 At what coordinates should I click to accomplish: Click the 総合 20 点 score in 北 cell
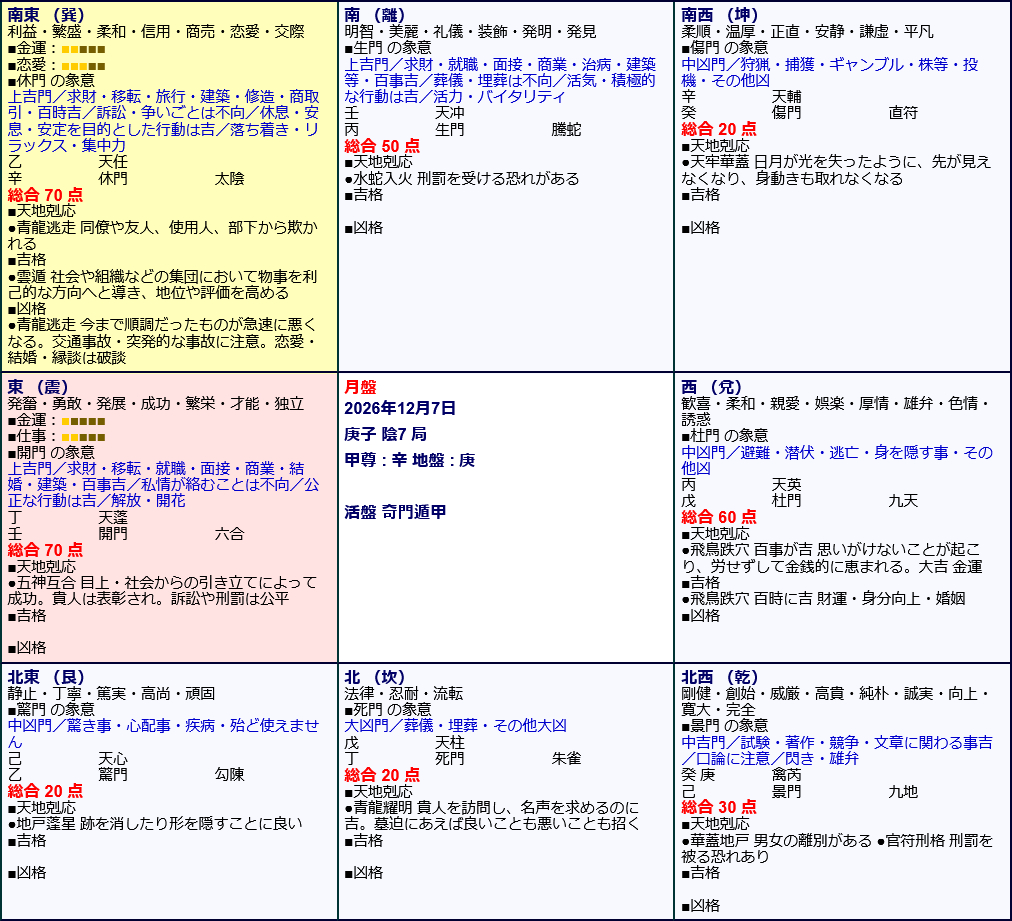click(x=382, y=774)
